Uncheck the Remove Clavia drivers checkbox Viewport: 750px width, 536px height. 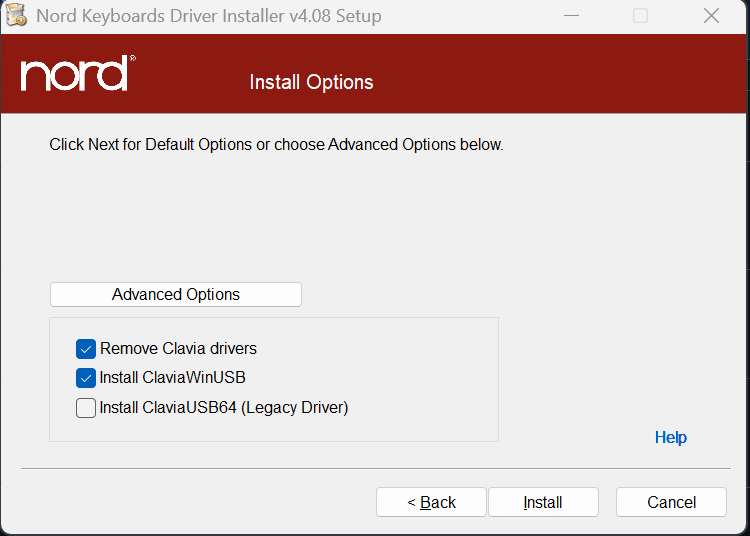click(86, 349)
